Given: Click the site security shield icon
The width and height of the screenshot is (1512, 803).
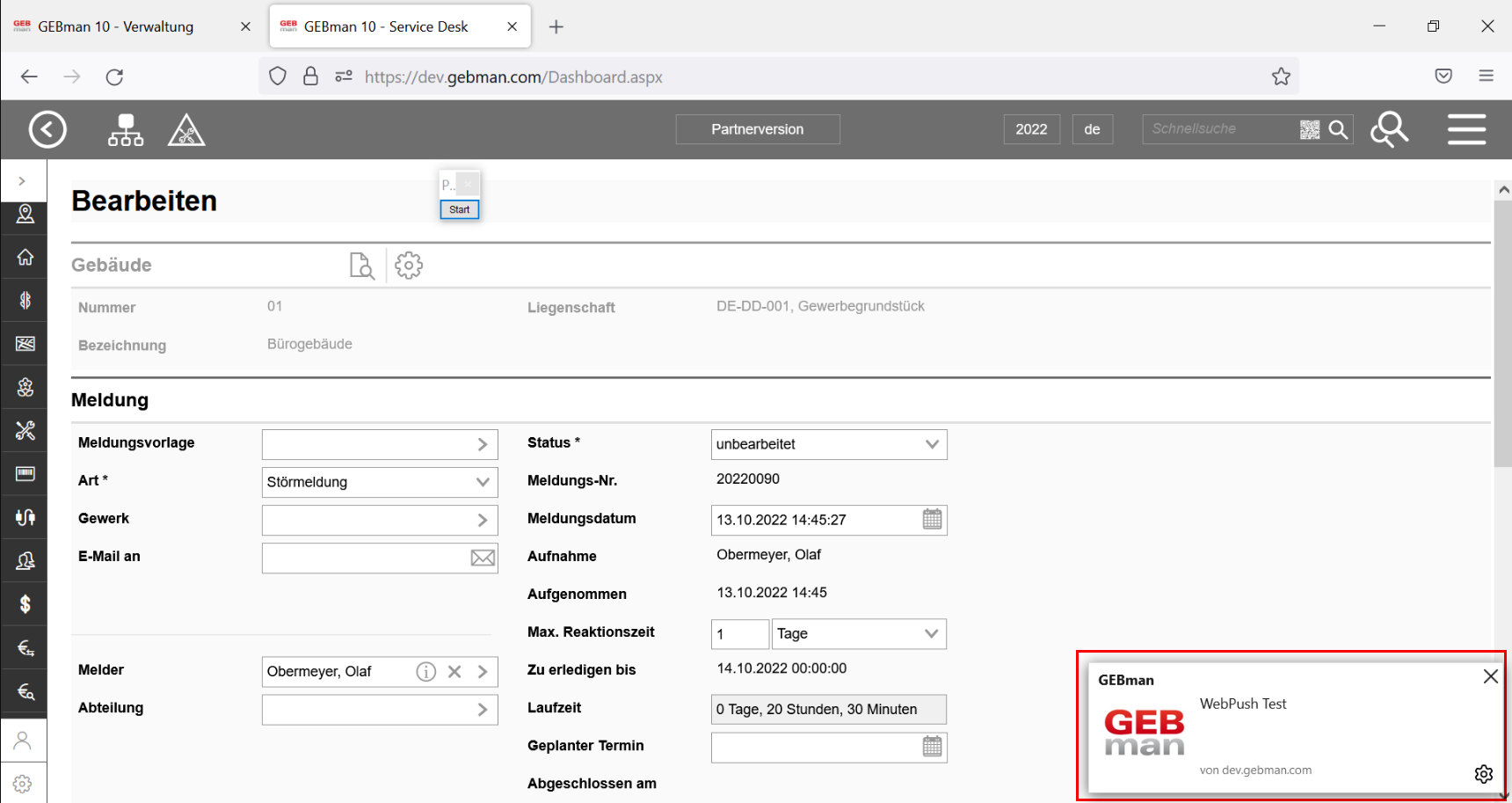Looking at the screenshot, I should click(278, 77).
